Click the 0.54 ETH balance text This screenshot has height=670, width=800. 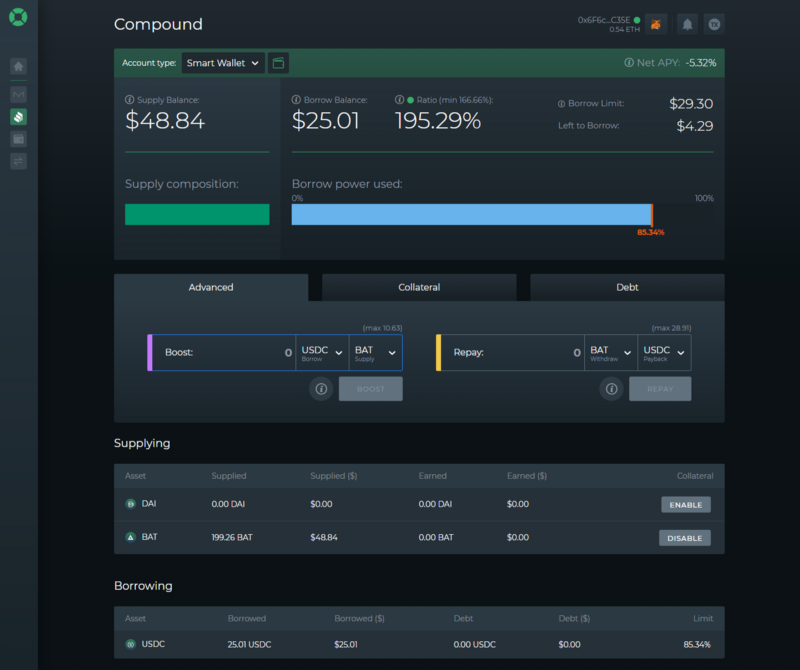[624, 30]
